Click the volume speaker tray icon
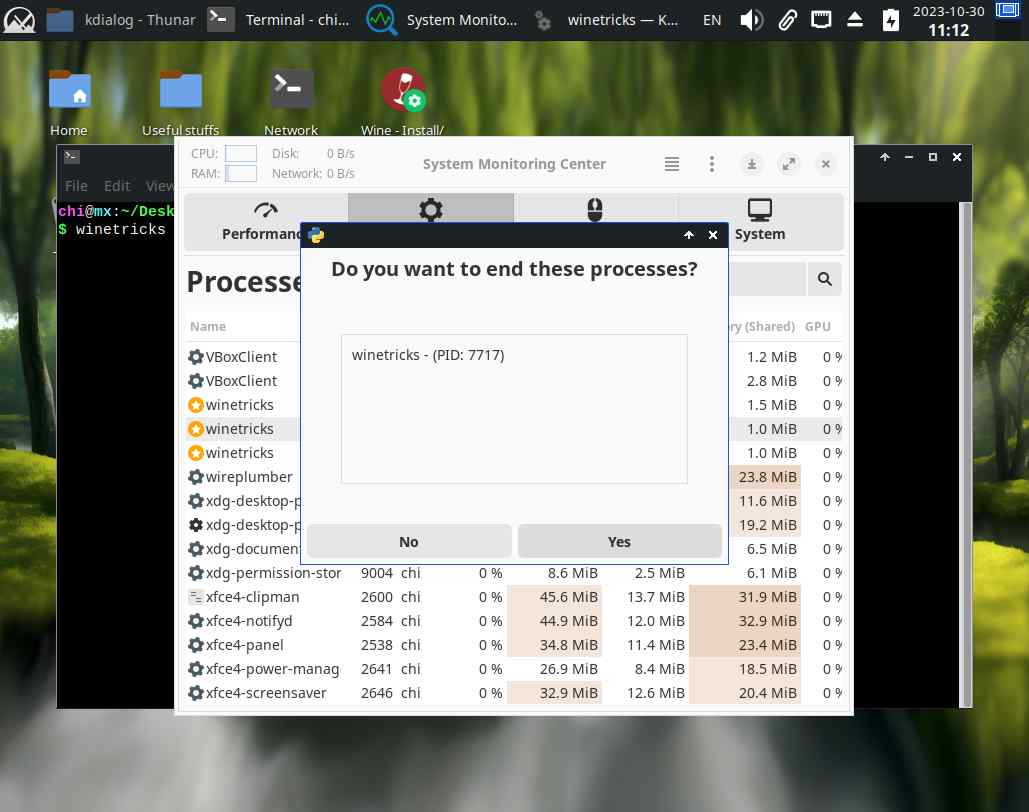This screenshot has height=812, width=1029. pos(751,20)
